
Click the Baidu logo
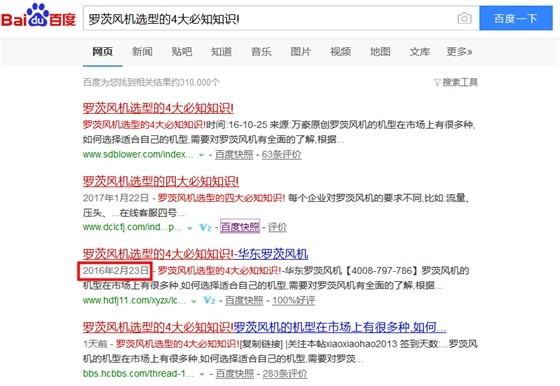39,16
